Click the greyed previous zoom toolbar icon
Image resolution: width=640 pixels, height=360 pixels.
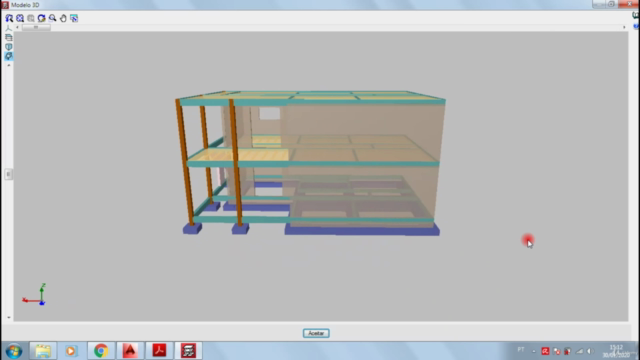coord(31,18)
